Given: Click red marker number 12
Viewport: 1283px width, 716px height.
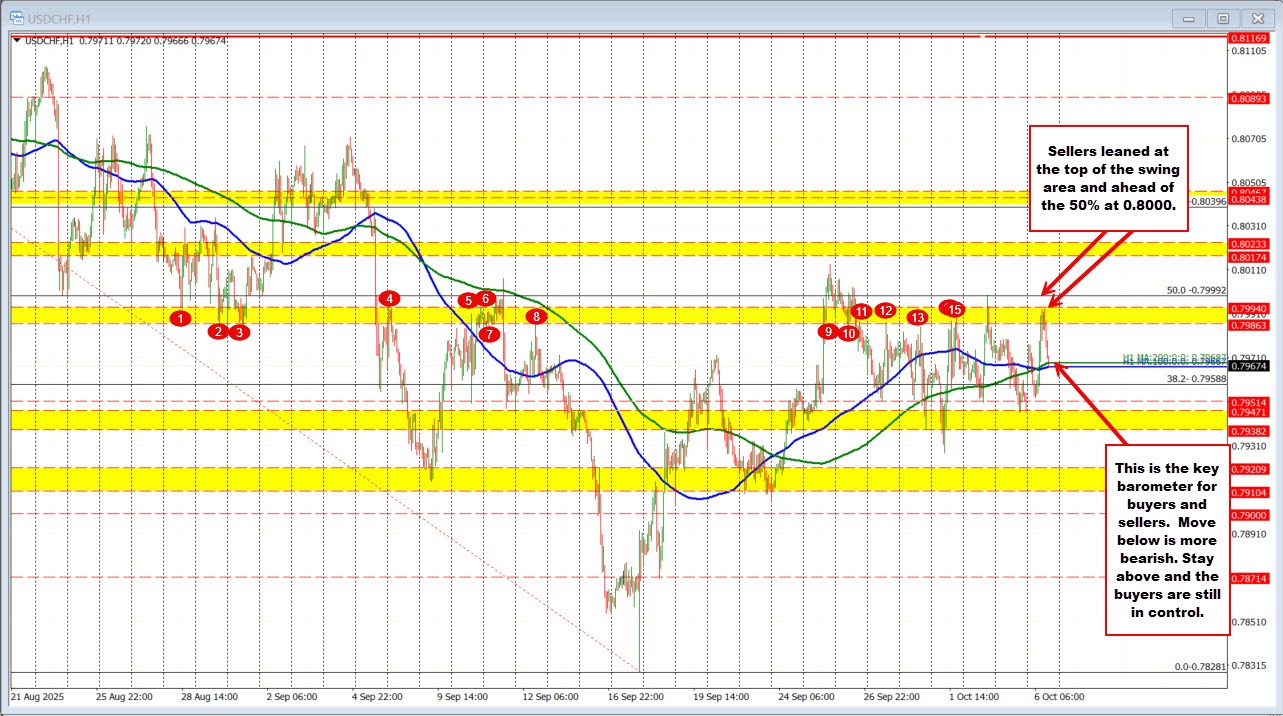Looking at the screenshot, I should tap(885, 310).
